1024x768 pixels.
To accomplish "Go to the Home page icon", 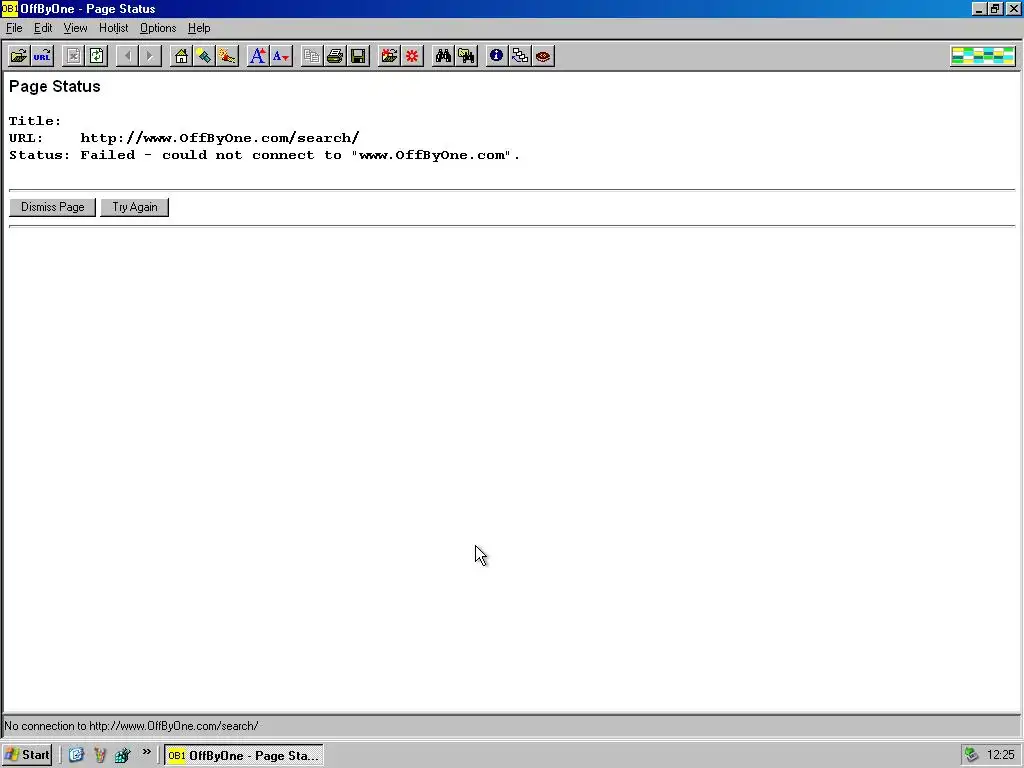I will [181, 56].
